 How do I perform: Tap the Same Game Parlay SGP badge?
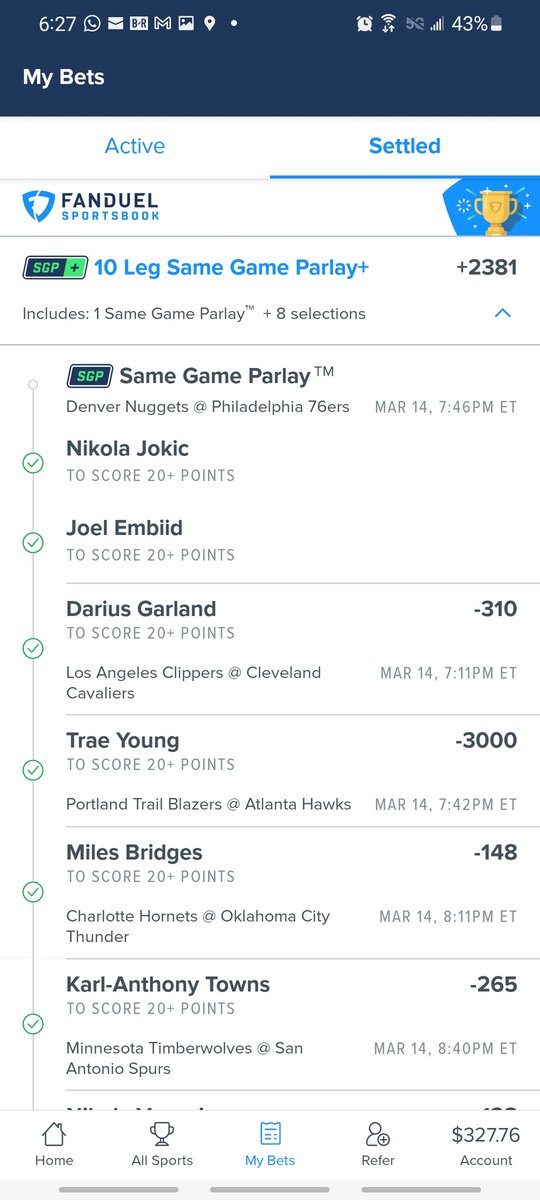click(88, 376)
